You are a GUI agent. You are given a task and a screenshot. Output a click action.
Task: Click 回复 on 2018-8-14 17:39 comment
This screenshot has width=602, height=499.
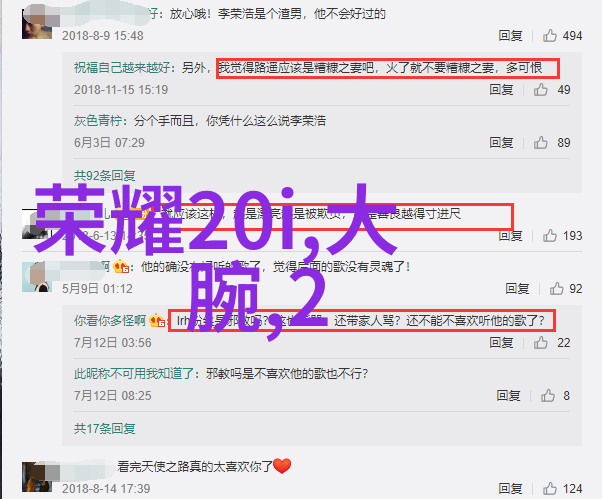click(x=510, y=489)
